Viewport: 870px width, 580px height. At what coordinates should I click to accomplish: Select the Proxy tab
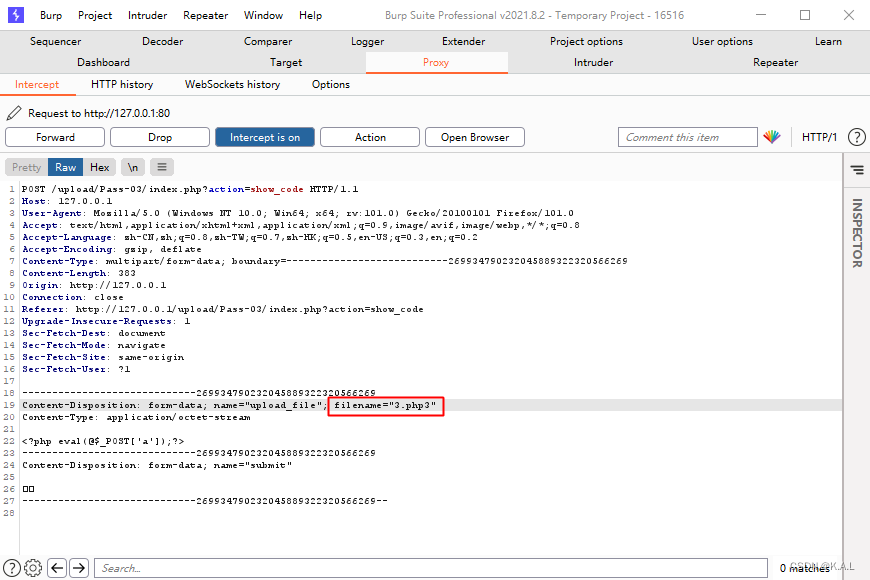point(436,62)
